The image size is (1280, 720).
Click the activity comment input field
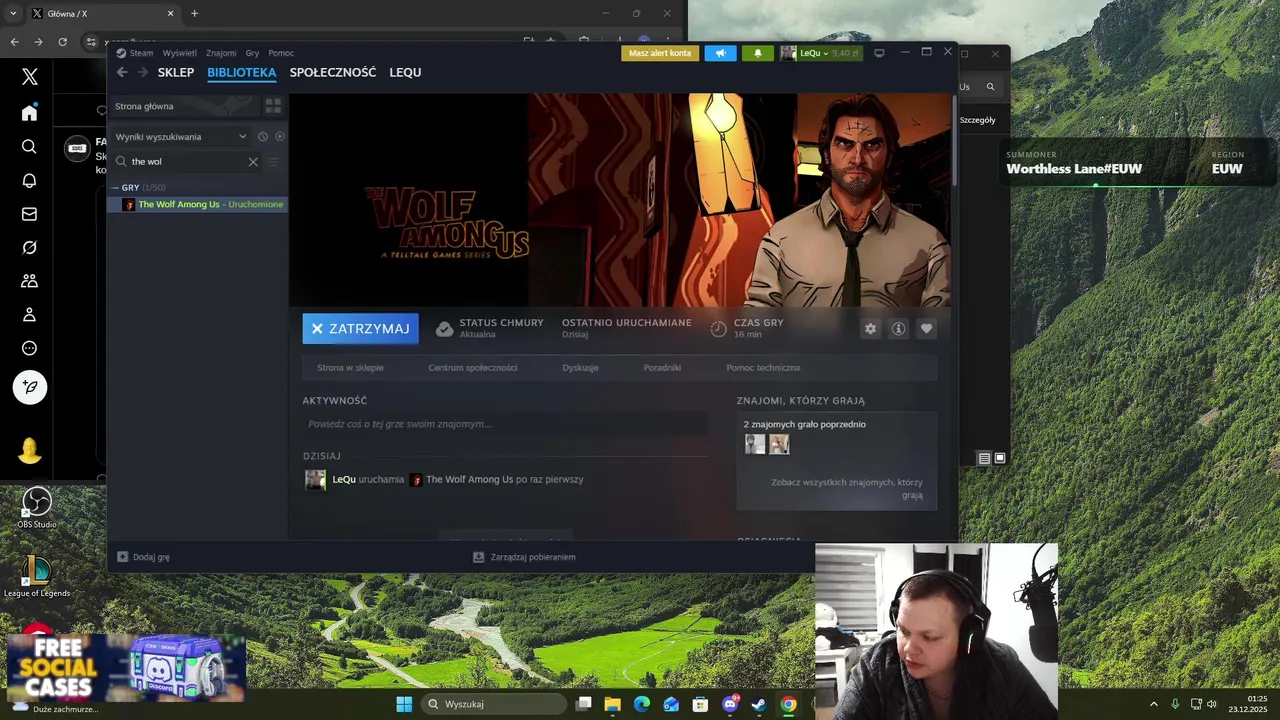point(505,424)
